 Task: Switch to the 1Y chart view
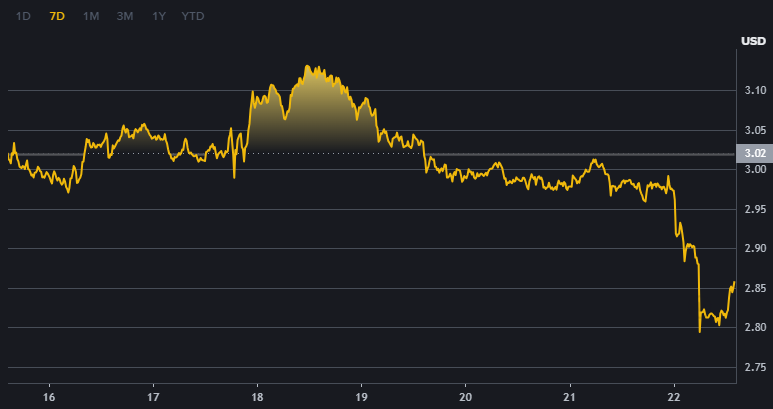(159, 17)
